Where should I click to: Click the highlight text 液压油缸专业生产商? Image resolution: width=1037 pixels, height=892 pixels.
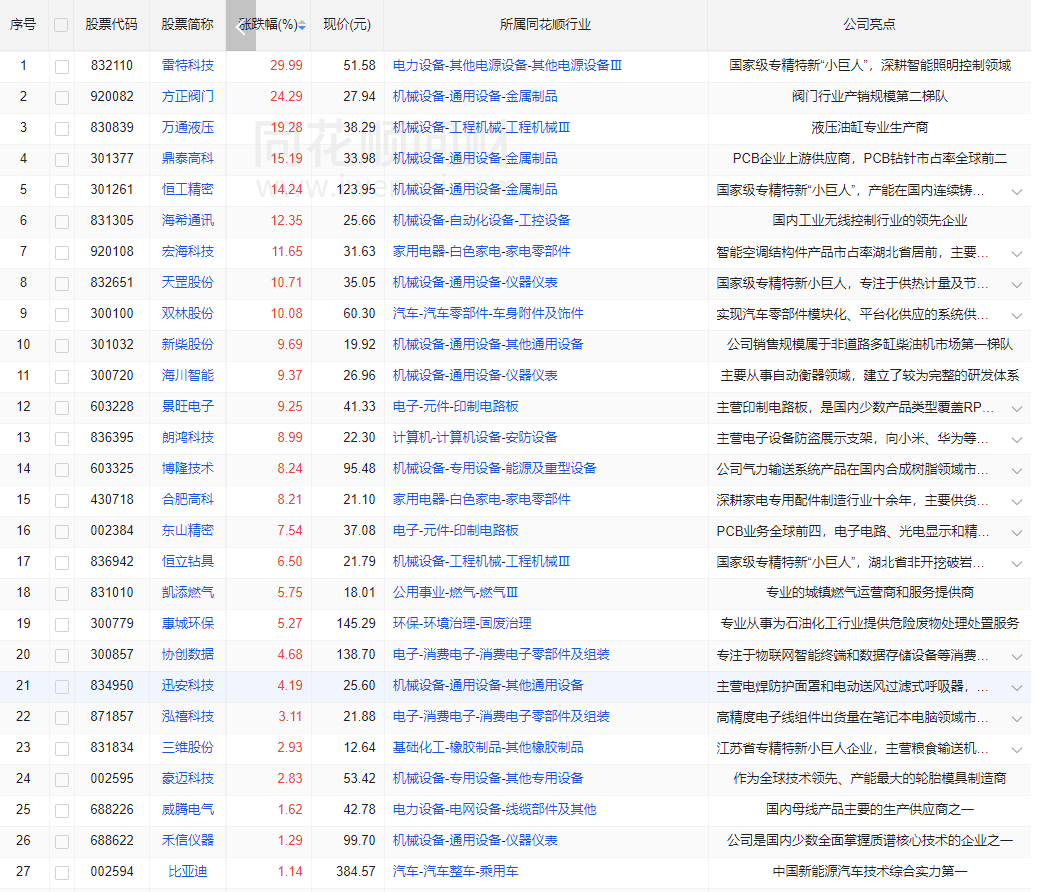click(x=870, y=128)
